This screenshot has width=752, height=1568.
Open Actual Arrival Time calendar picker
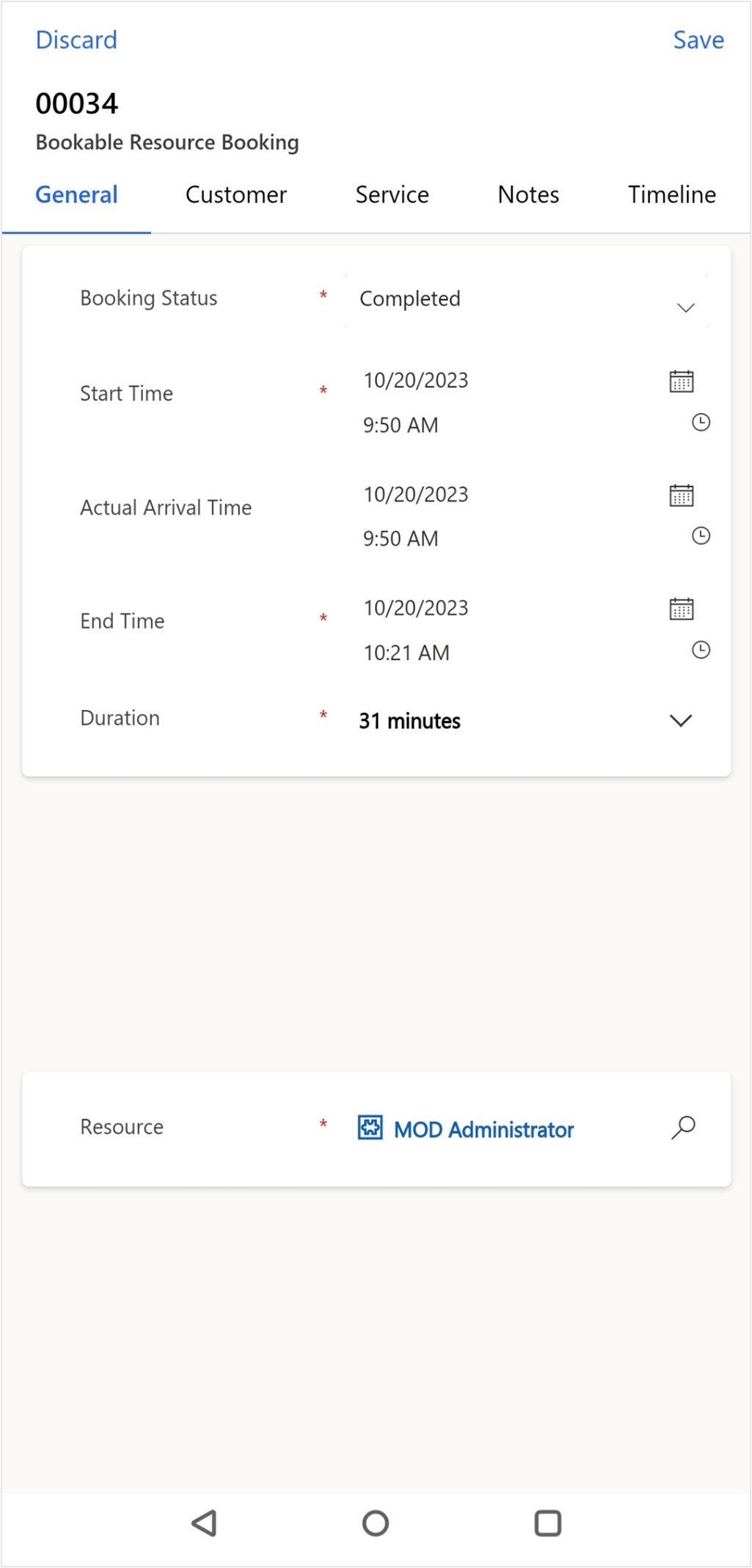point(681,495)
